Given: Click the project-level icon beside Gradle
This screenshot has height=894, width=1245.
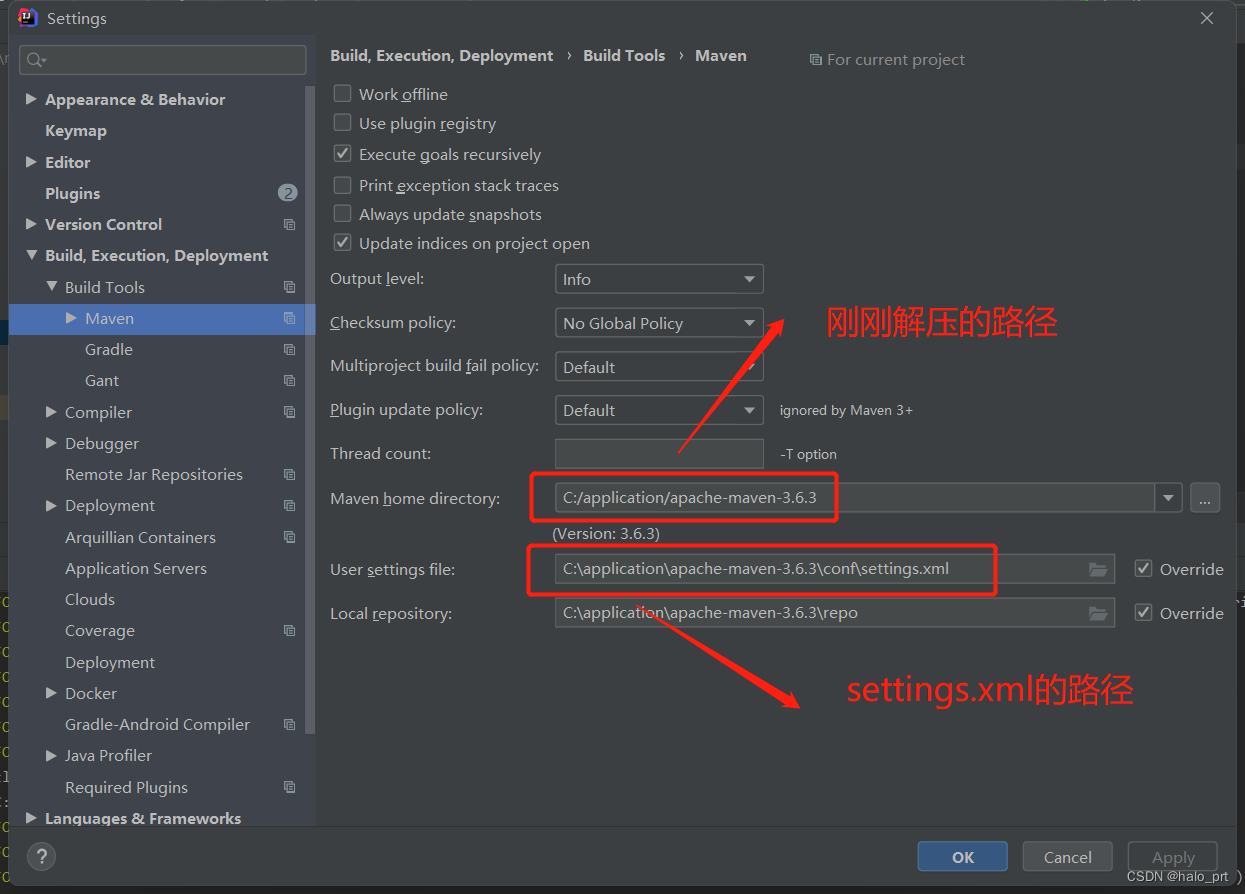Looking at the screenshot, I should (290, 350).
